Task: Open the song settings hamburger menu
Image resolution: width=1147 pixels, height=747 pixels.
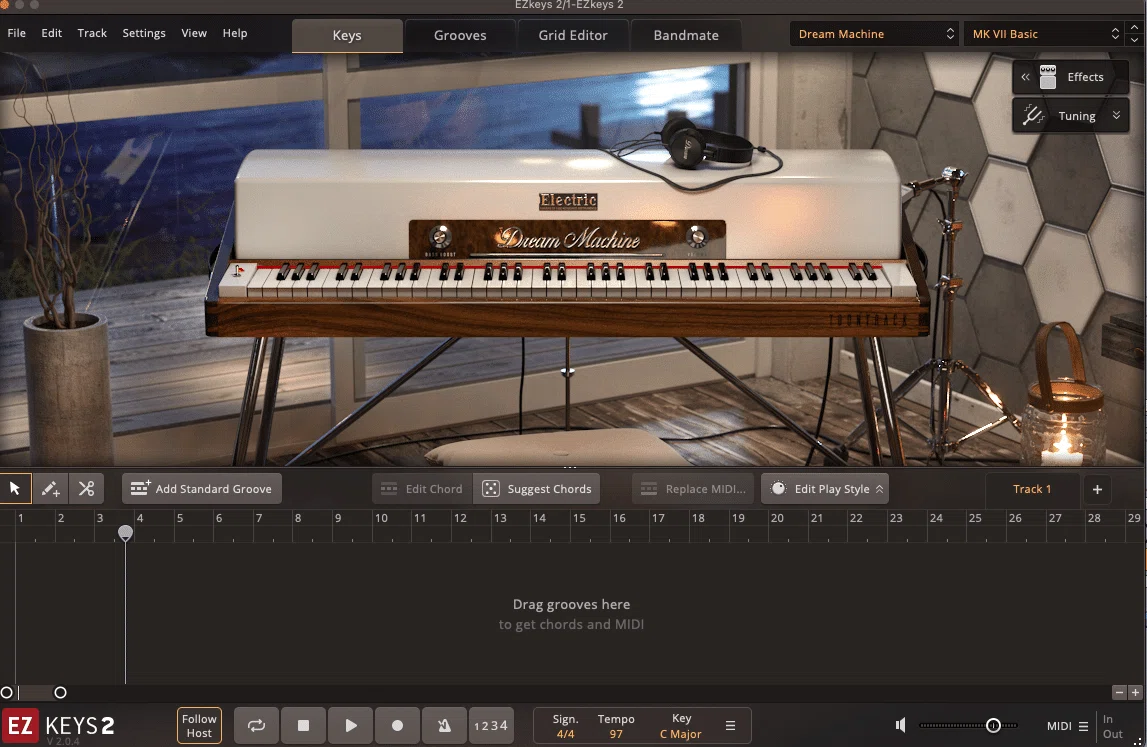Action: 730,726
